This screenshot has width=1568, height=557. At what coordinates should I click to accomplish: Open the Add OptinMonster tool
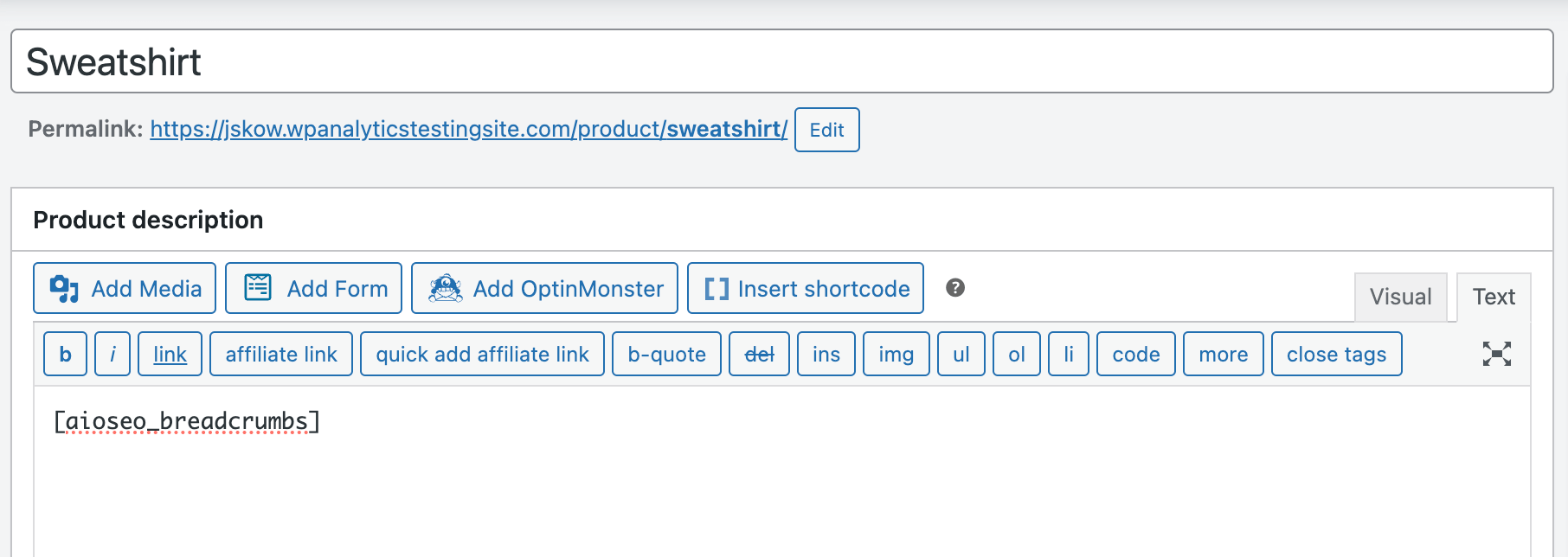[543, 288]
